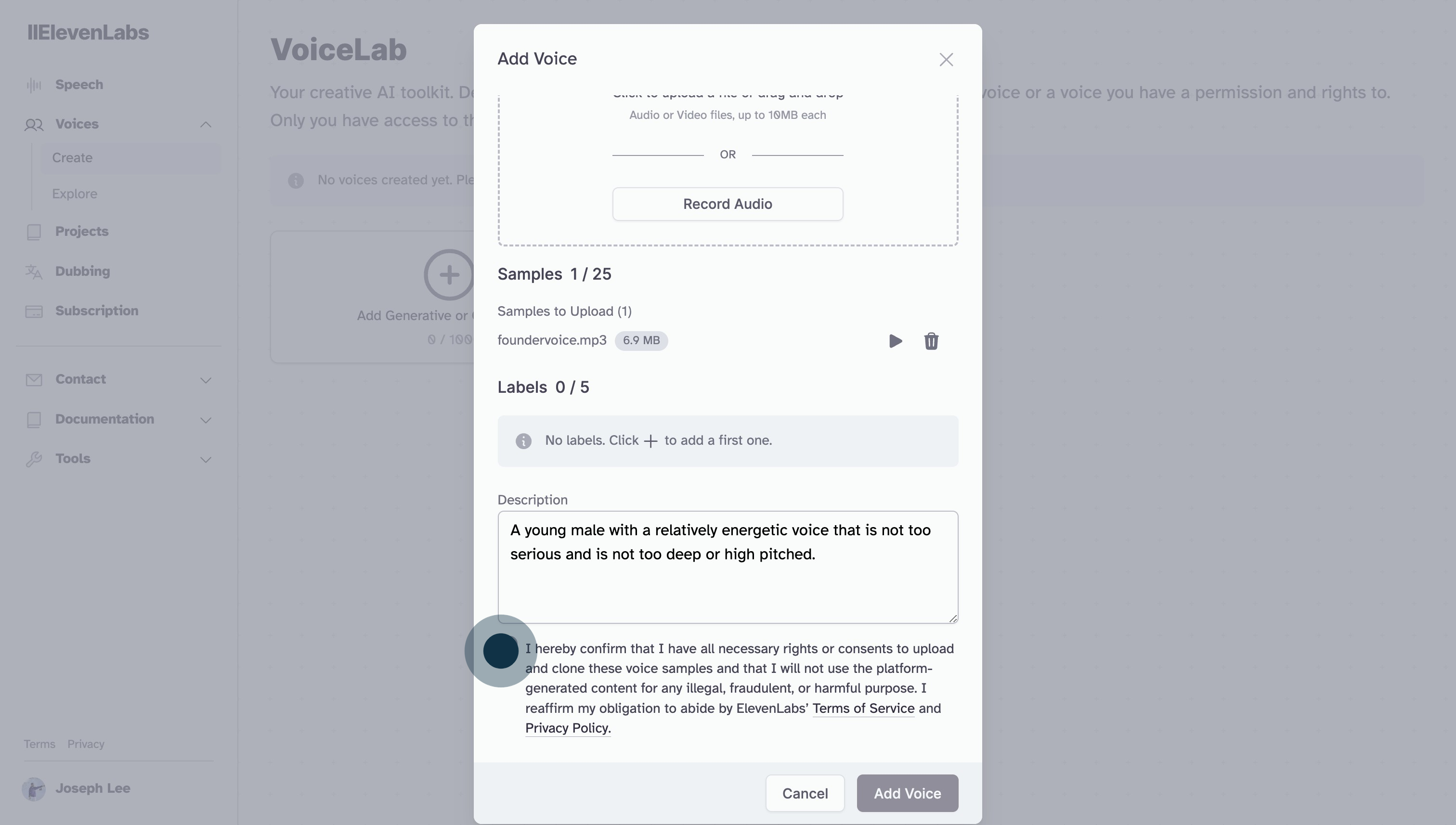Play the foundervoice.mp3 sample

click(895, 341)
